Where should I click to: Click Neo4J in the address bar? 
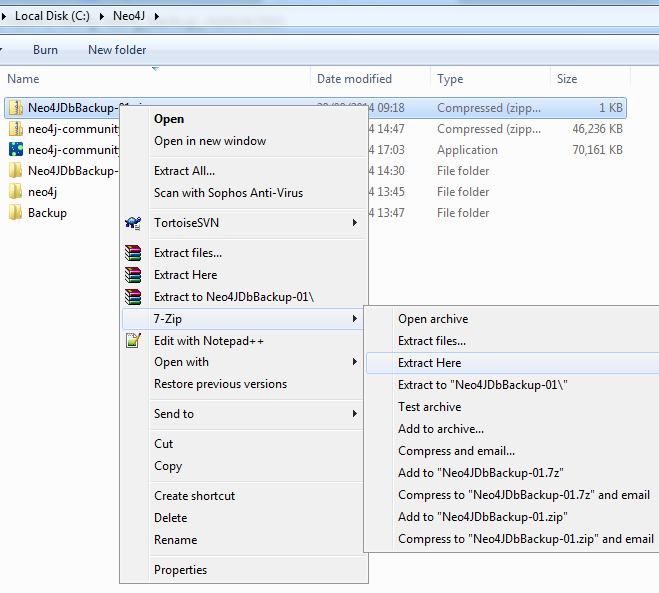[129, 16]
